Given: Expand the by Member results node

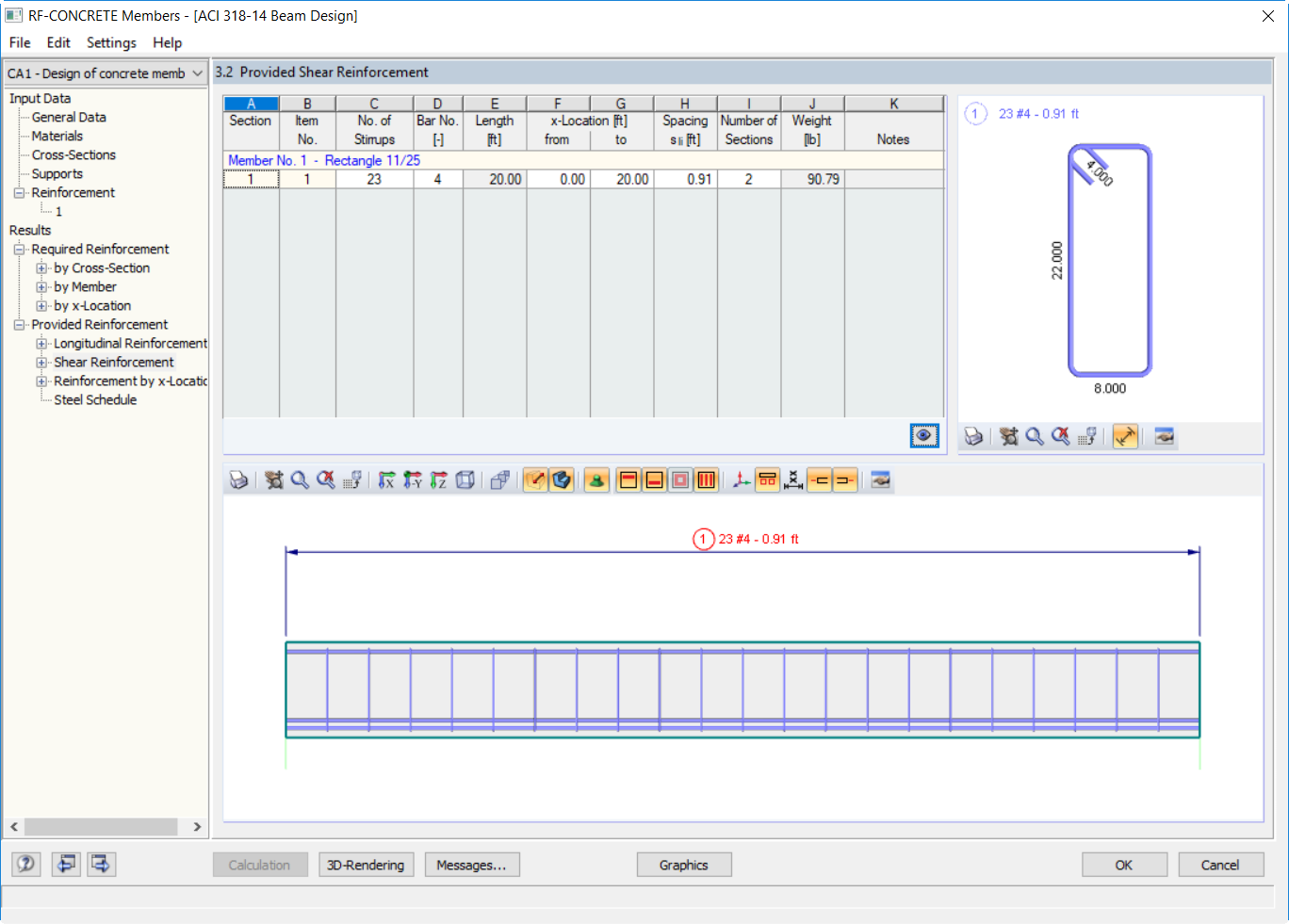Looking at the screenshot, I should point(41,286).
